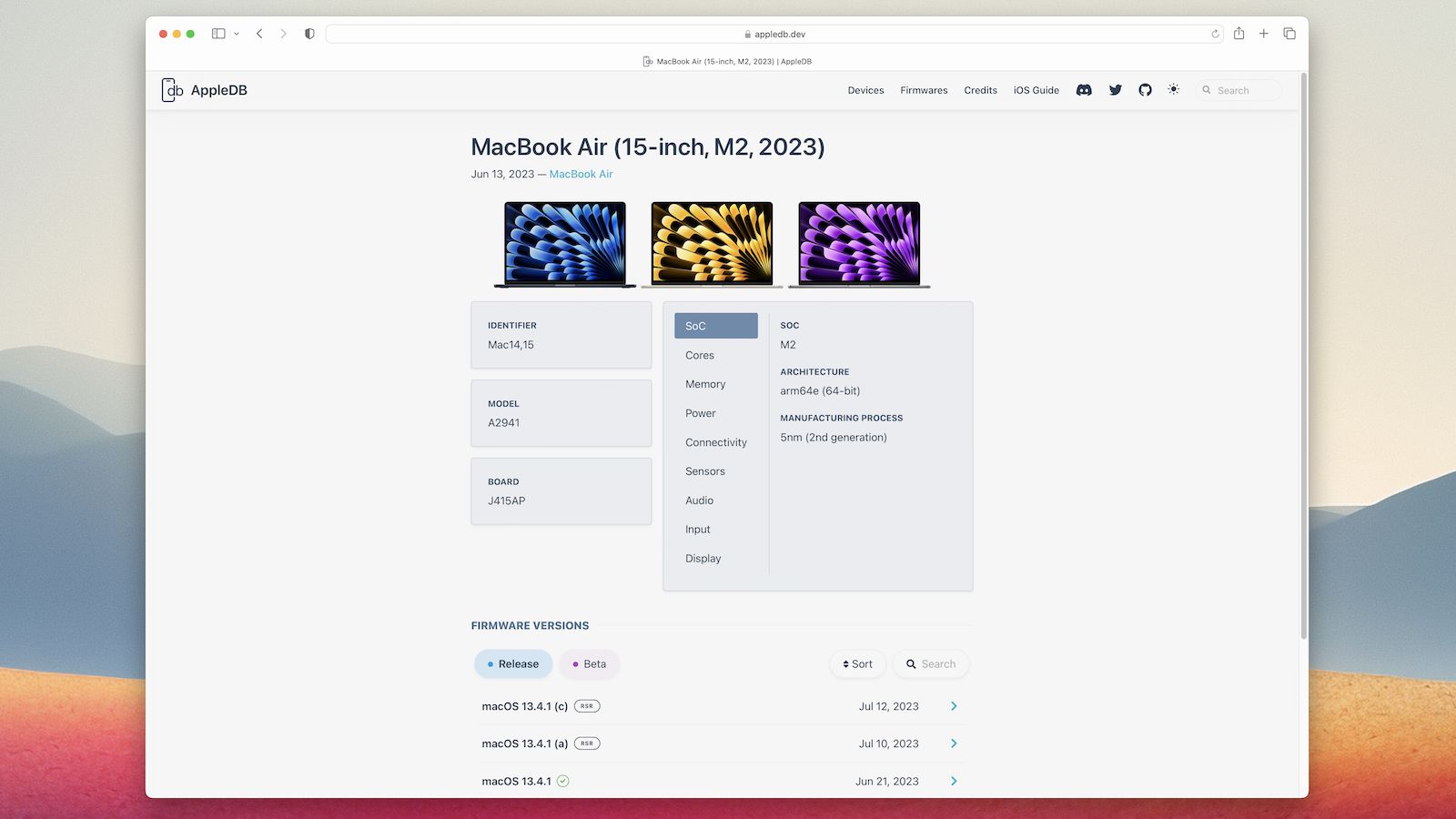1456x819 pixels.
Task: Click the Safari sidebar toggle icon
Action: click(x=218, y=34)
